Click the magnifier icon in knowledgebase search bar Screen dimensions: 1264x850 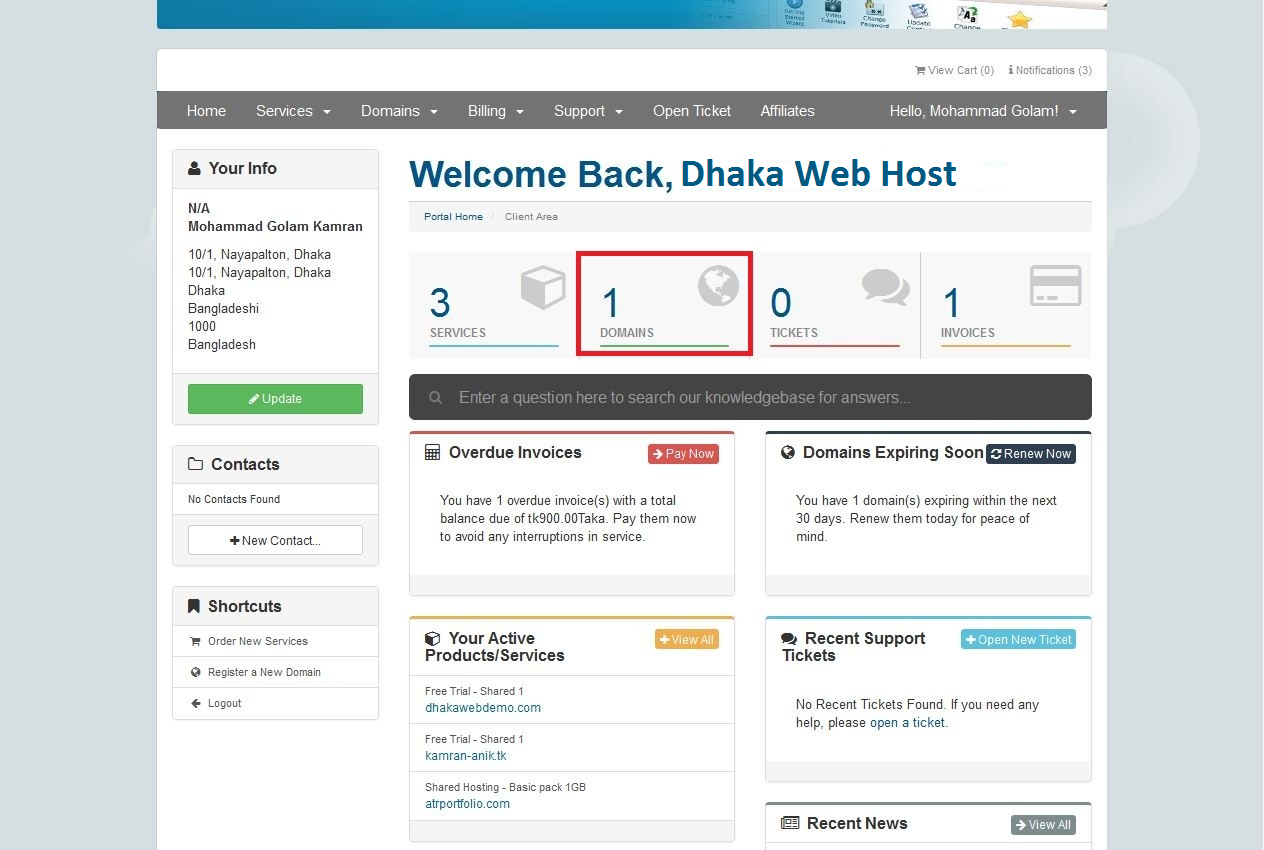435,397
